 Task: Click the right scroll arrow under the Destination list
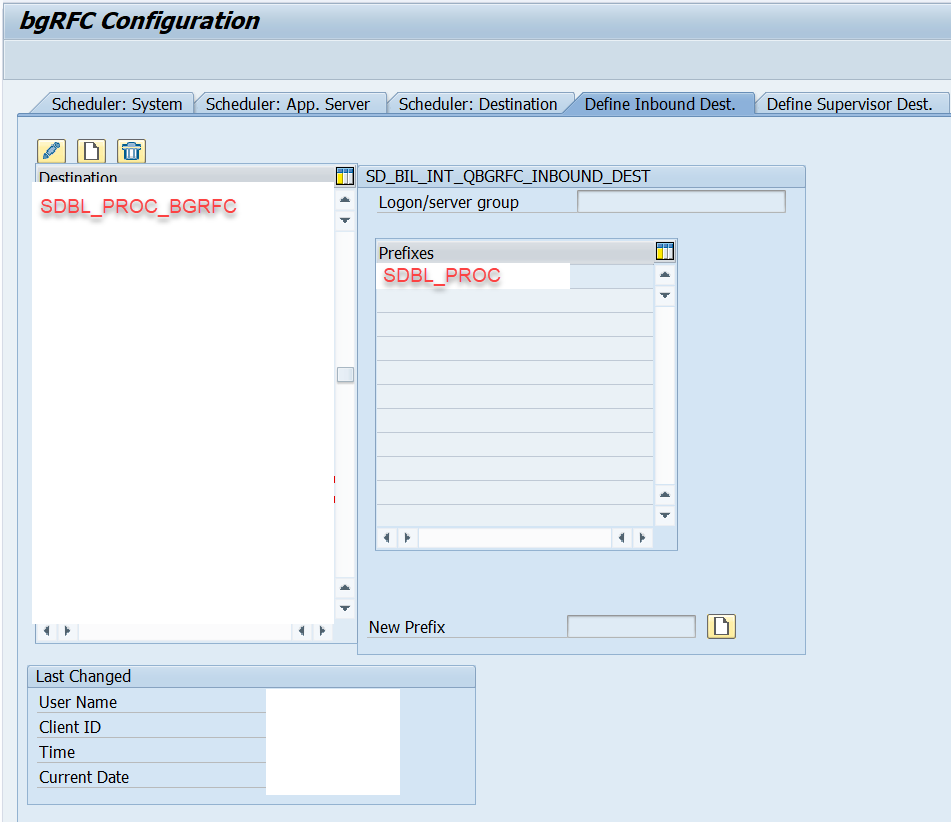321,631
